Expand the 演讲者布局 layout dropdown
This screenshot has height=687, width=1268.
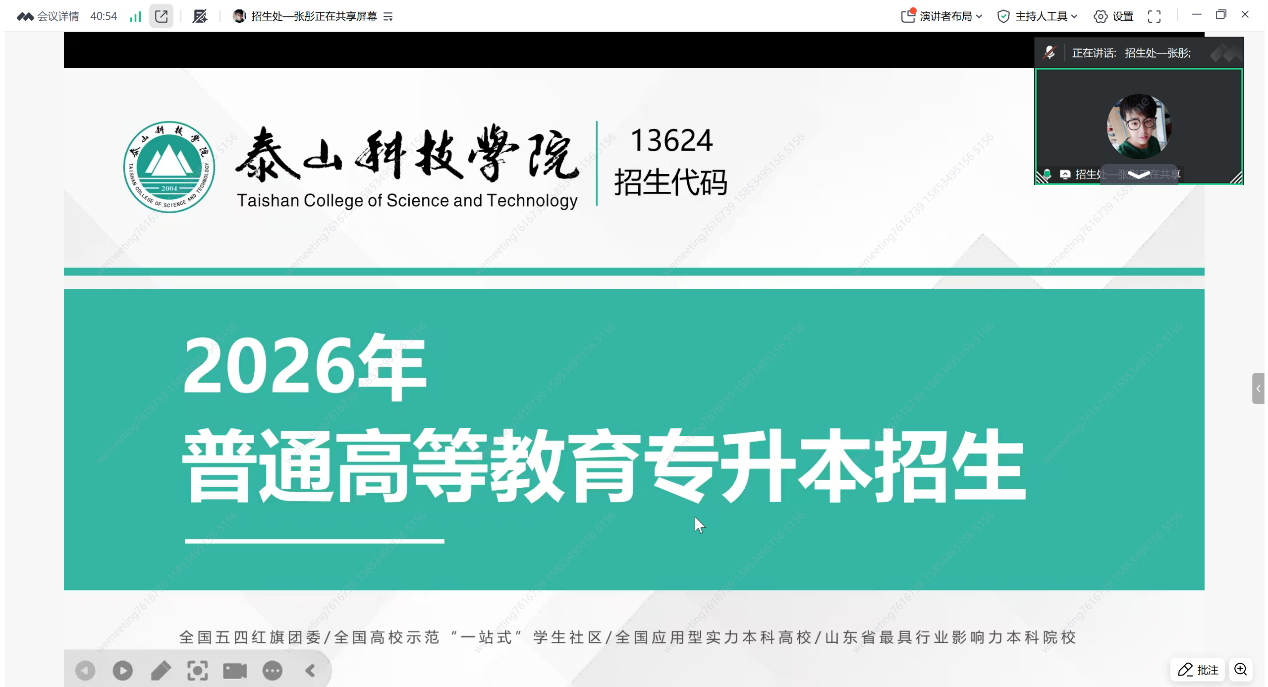[942, 16]
